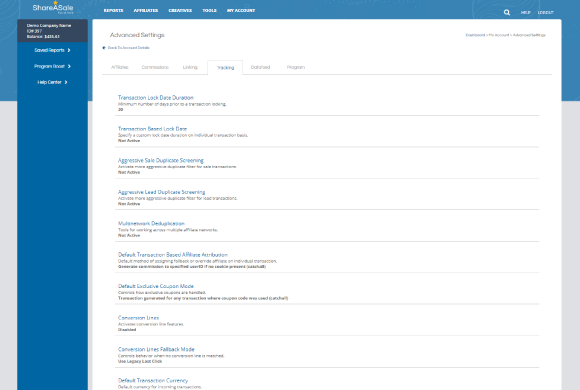Open the My Account menu
This screenshot has width=580, height=390.
tap(241, 10)
